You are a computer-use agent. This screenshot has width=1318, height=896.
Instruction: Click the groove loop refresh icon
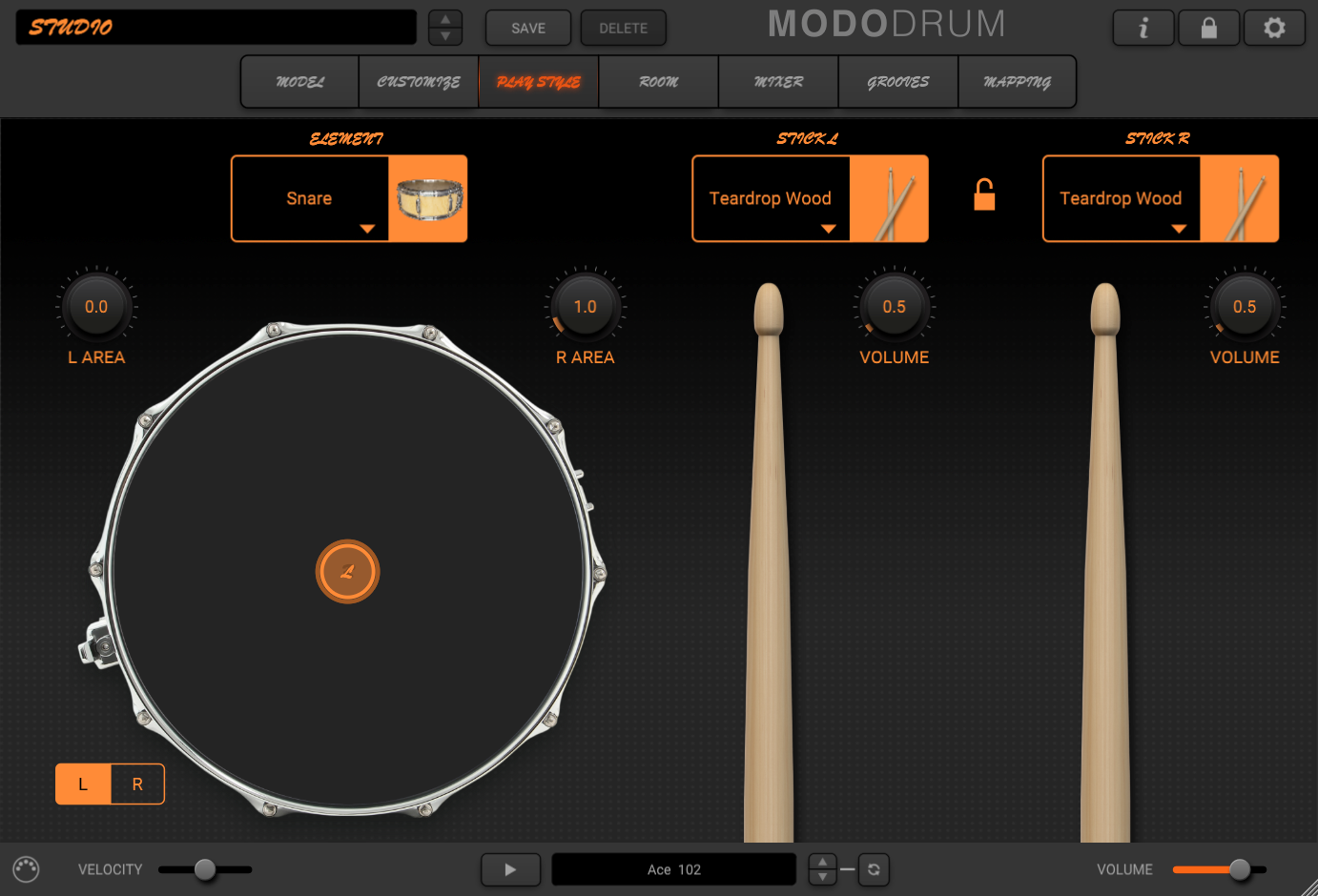(874, 869)
